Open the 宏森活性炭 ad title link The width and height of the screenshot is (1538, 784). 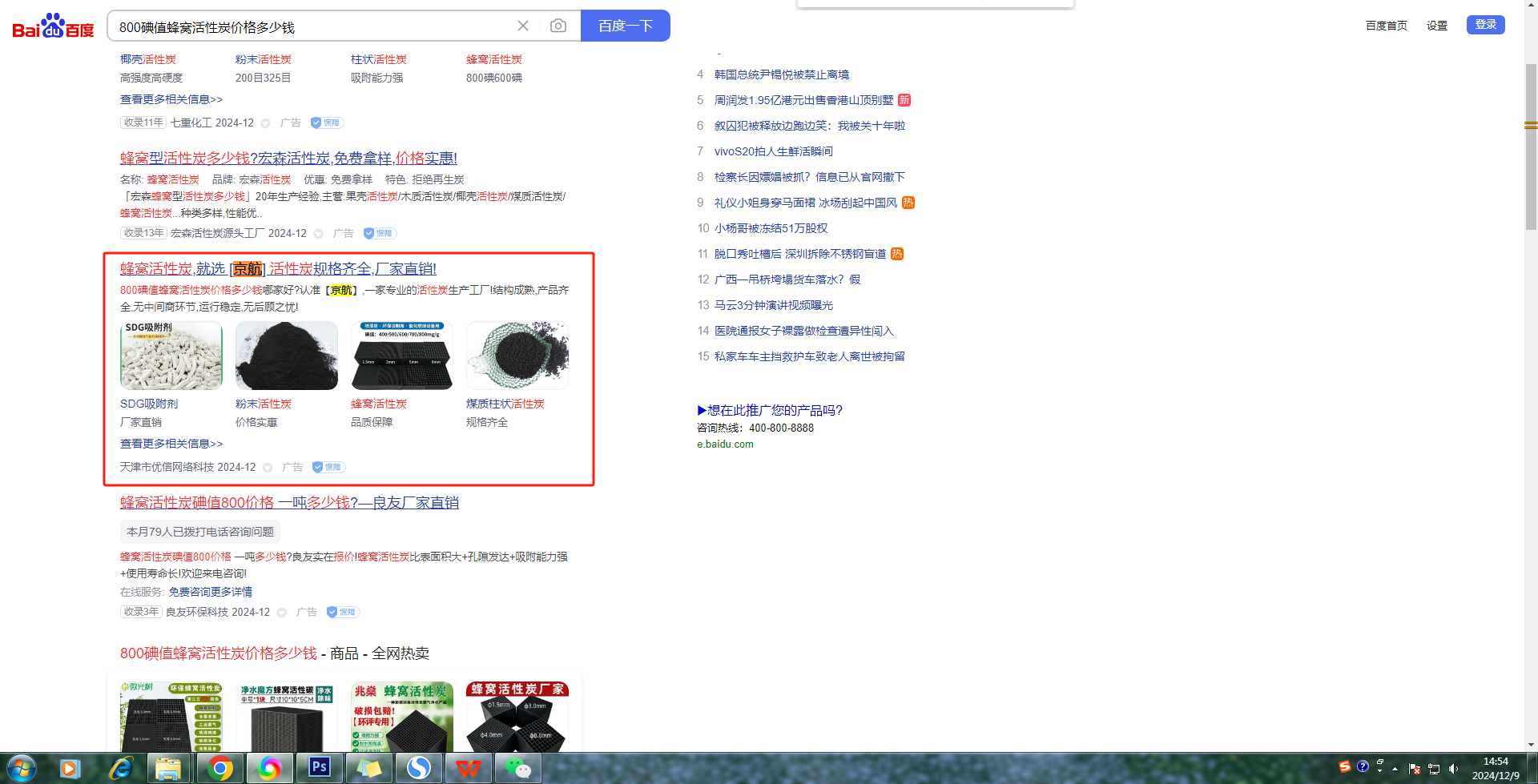point(288,159)
